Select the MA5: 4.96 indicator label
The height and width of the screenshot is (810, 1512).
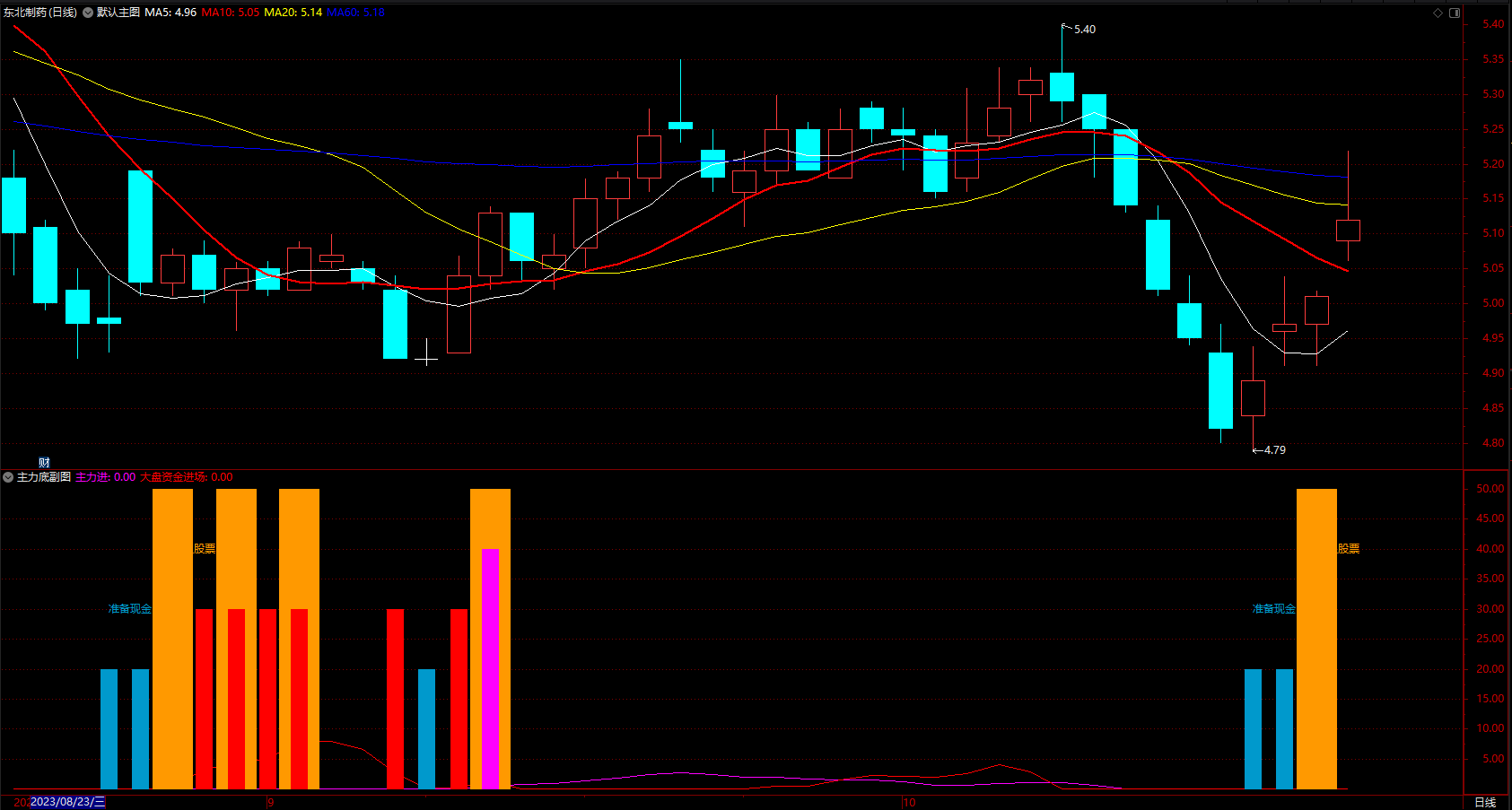click(x=170, y=13)
